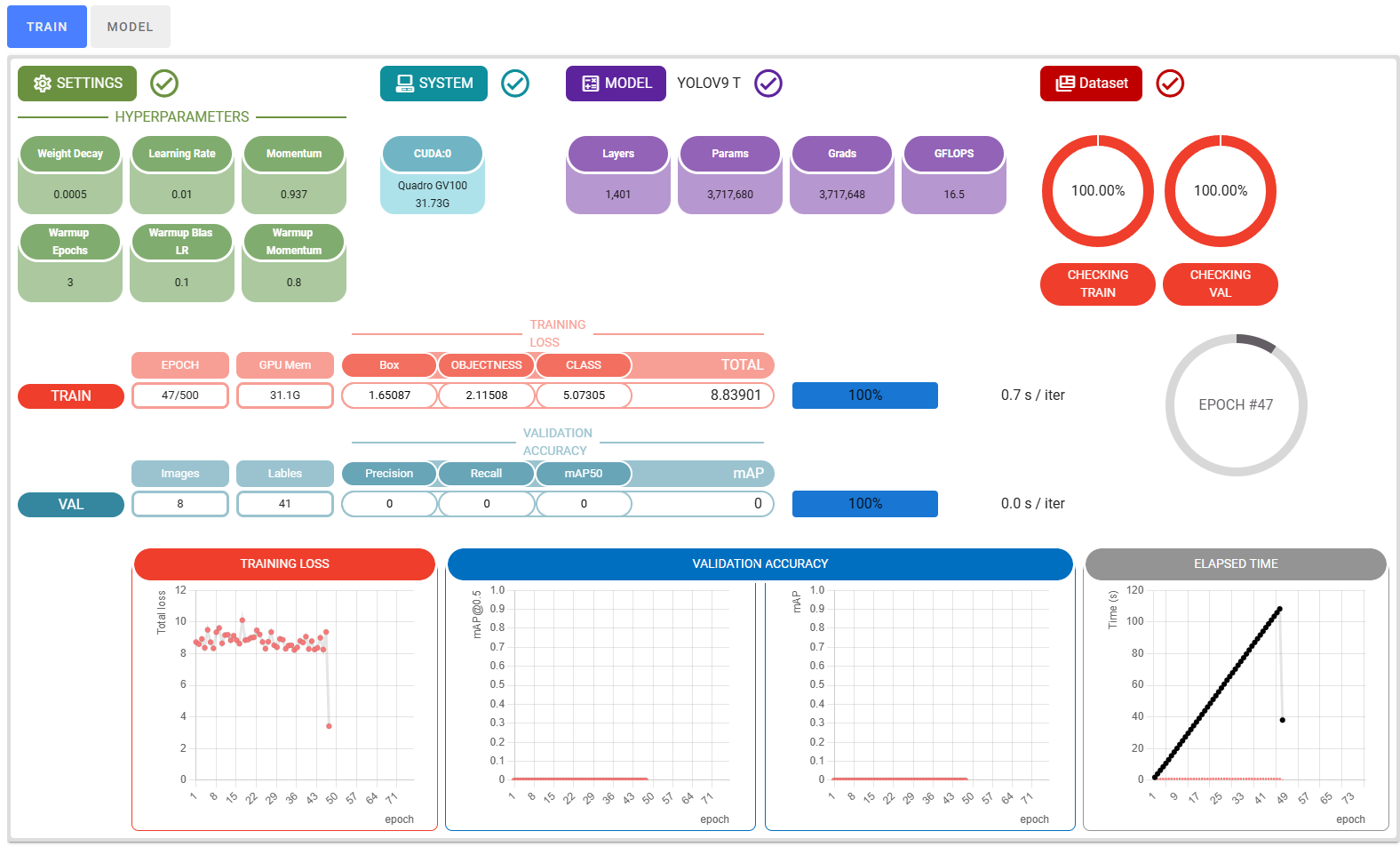Click the last dropped point in elapsed time chart
Screen dimensions: 1400x847
click(x=1282, y=720)
